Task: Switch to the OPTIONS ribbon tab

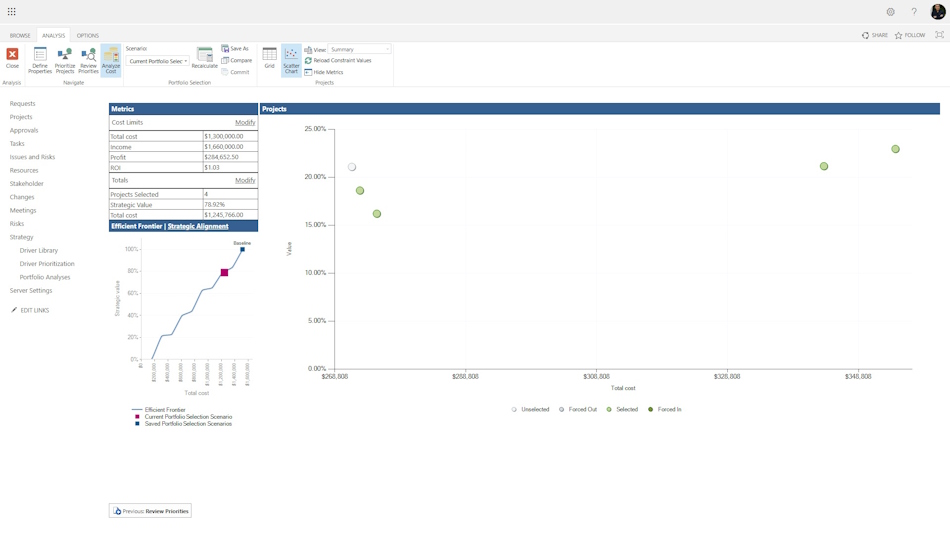Action: [x=87, y=35]
